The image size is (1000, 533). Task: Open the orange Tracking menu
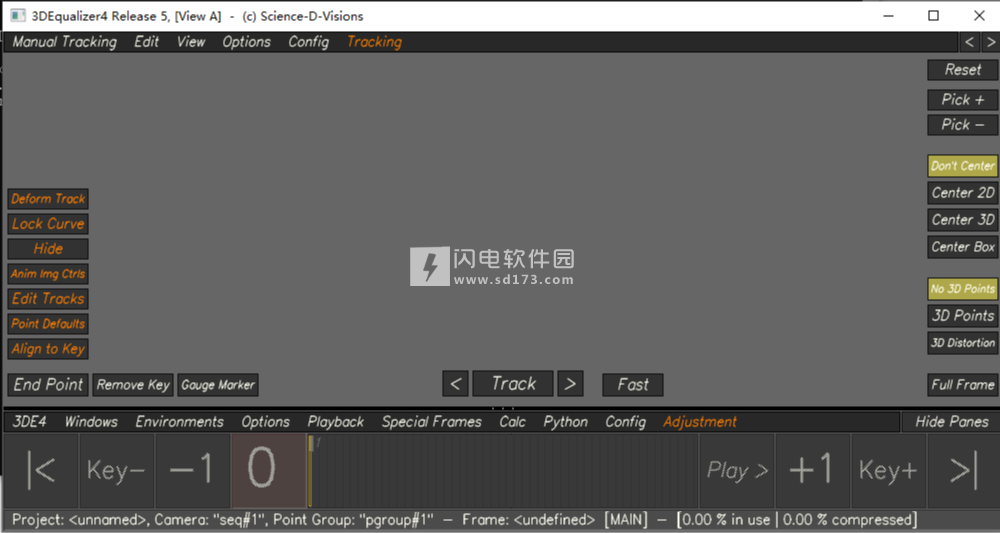pyautogui.click(x=374, y=42)
